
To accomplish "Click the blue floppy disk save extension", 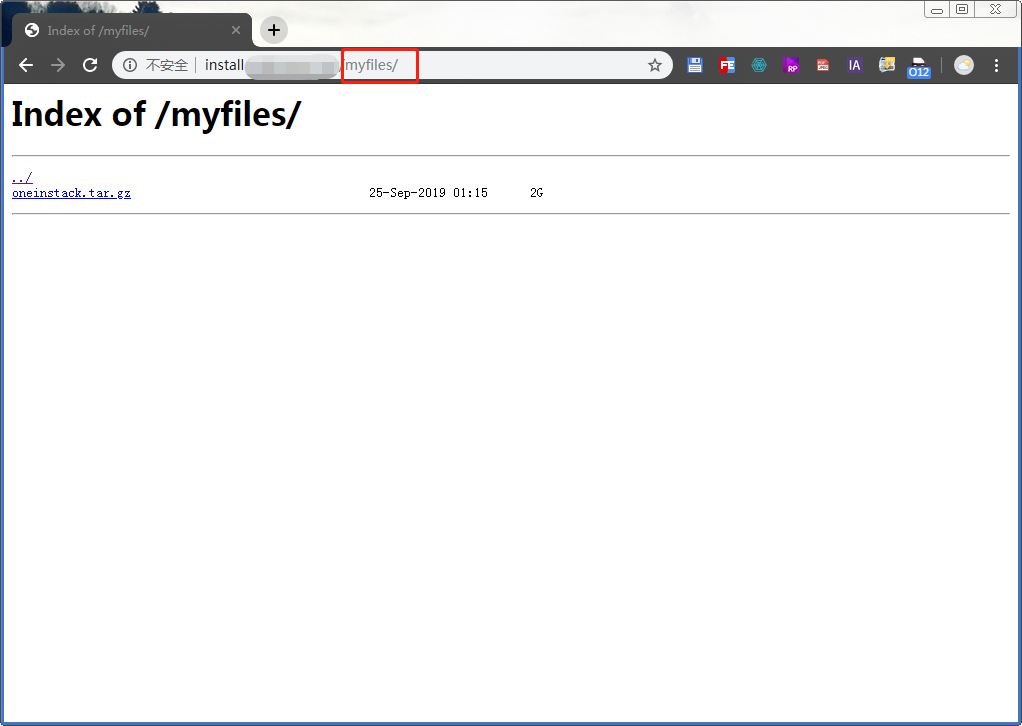I will coord(695,65).
